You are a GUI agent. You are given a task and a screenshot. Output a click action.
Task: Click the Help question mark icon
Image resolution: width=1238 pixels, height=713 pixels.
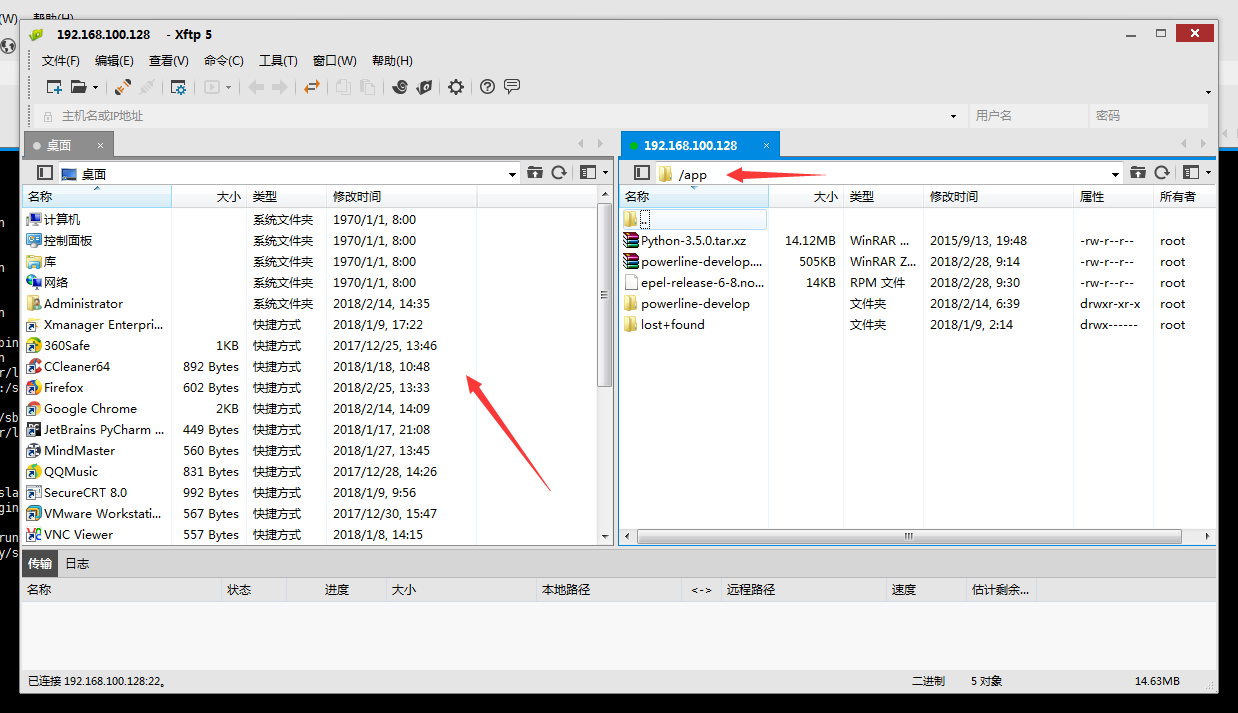487,87
